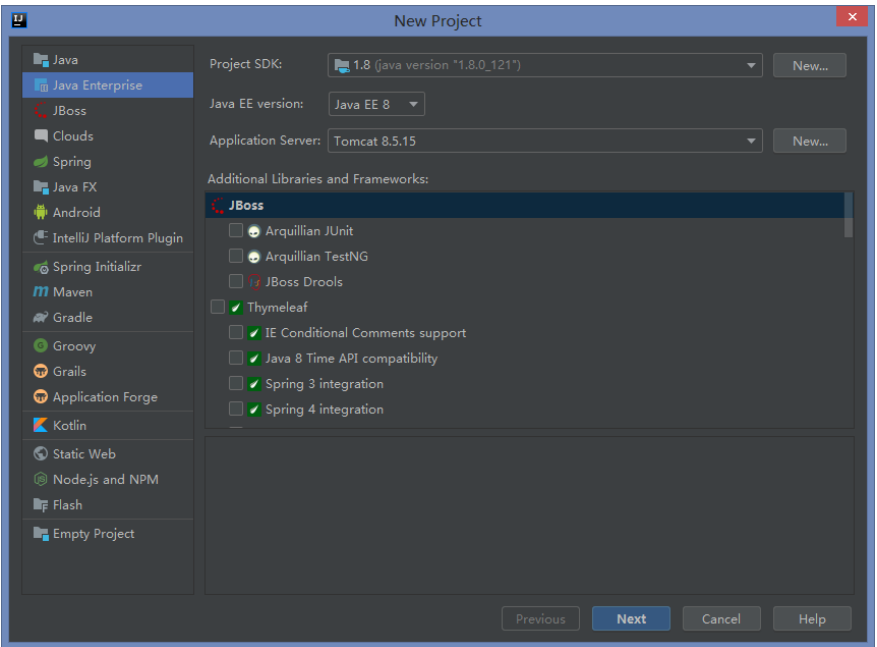This screenshot has height=647, width=877.
Task: Select the Spring 4 integration label
Action: tap(324, 409)
